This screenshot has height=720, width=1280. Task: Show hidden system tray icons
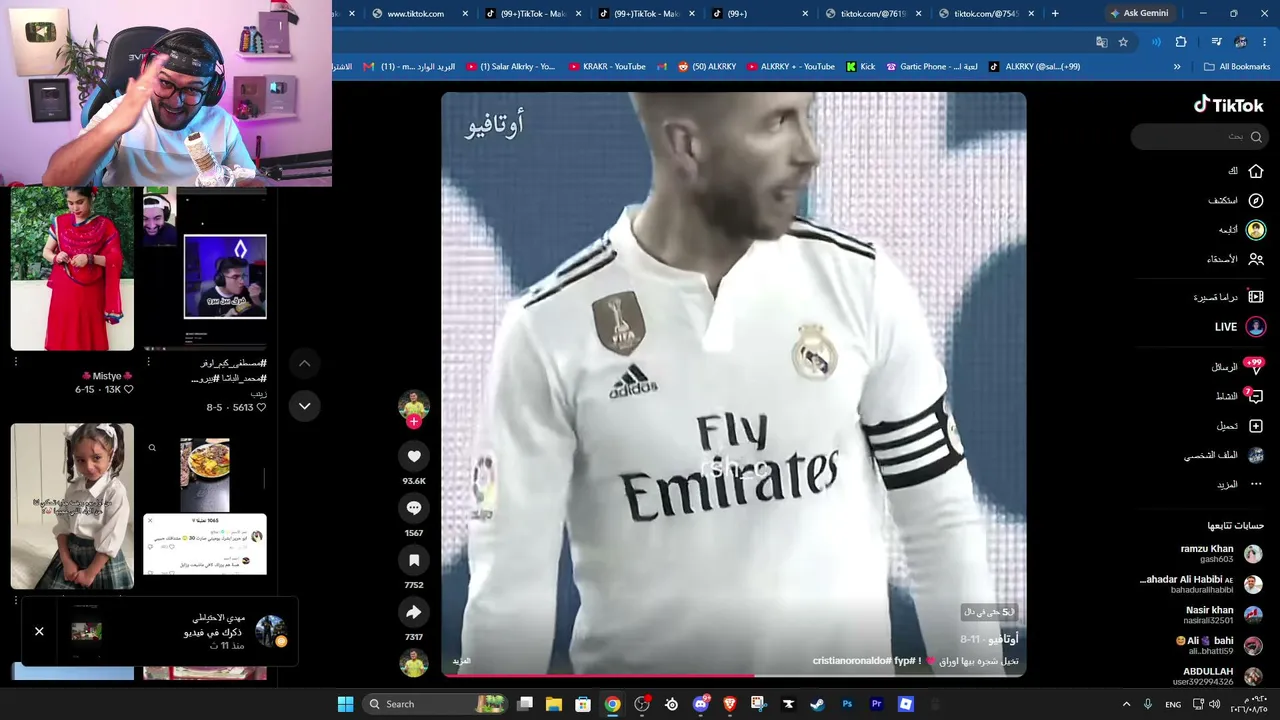click(1126, 704)
